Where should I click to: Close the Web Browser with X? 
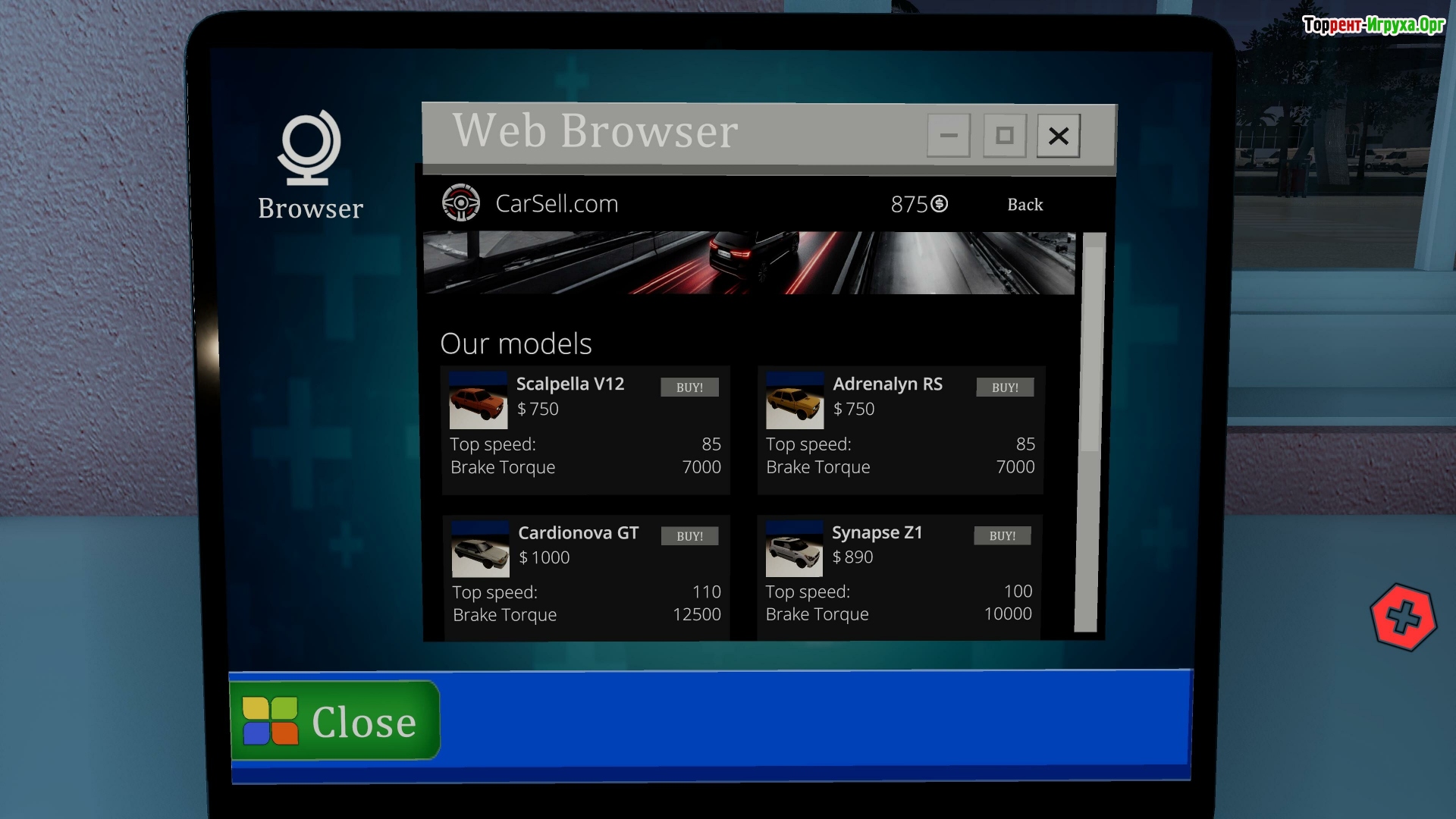(x=1059, y=136)
